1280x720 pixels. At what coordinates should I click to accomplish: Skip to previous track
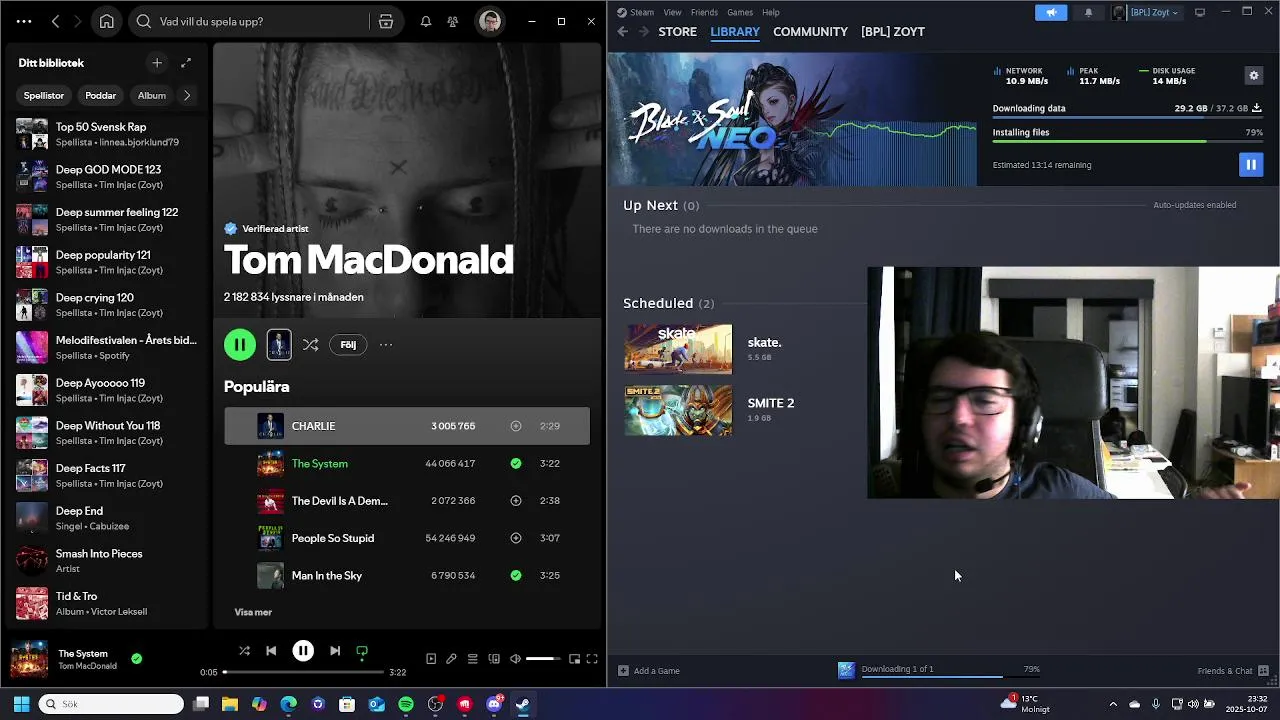[x=271, y=651]
